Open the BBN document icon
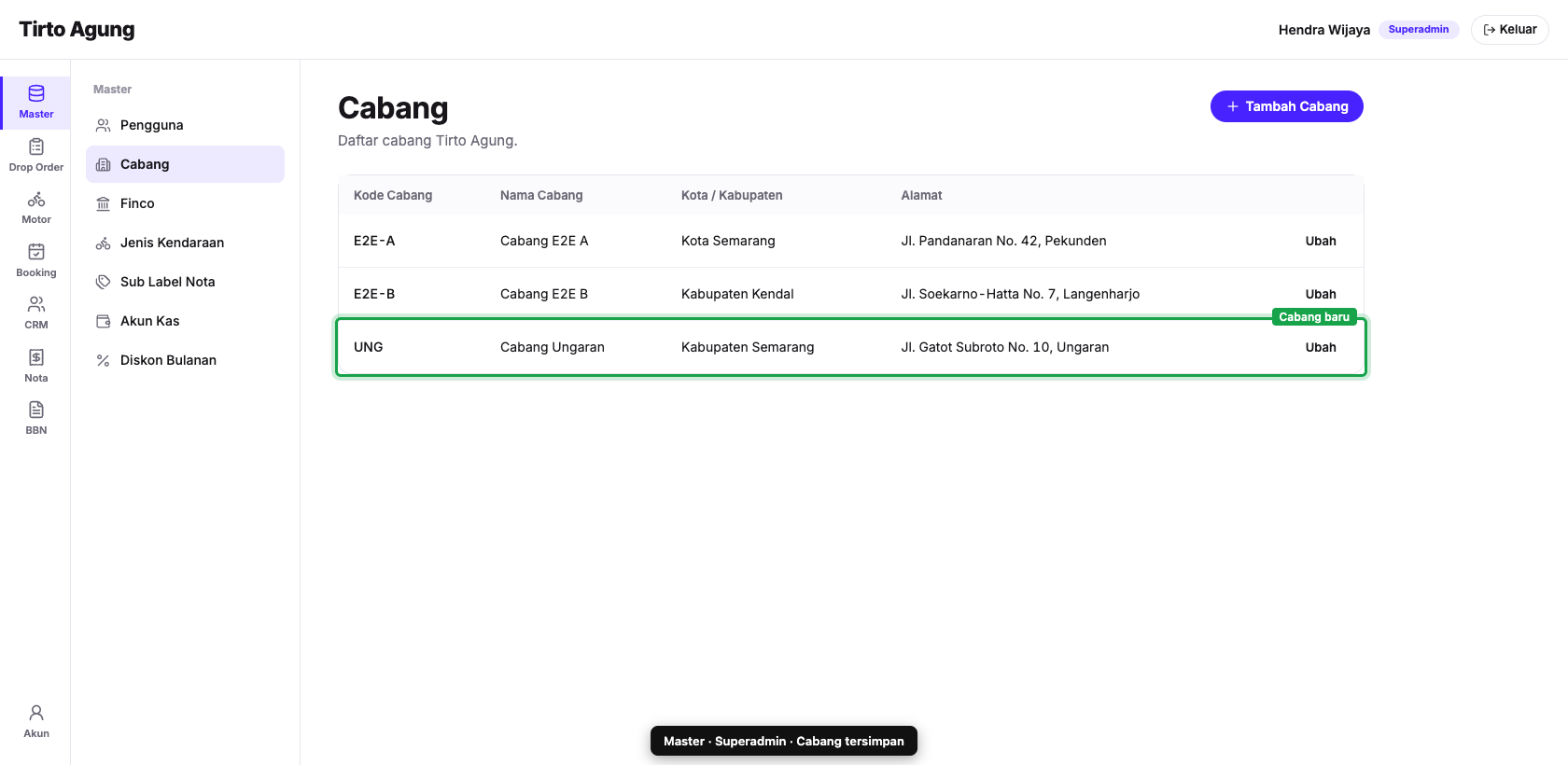 coord(36,410)
